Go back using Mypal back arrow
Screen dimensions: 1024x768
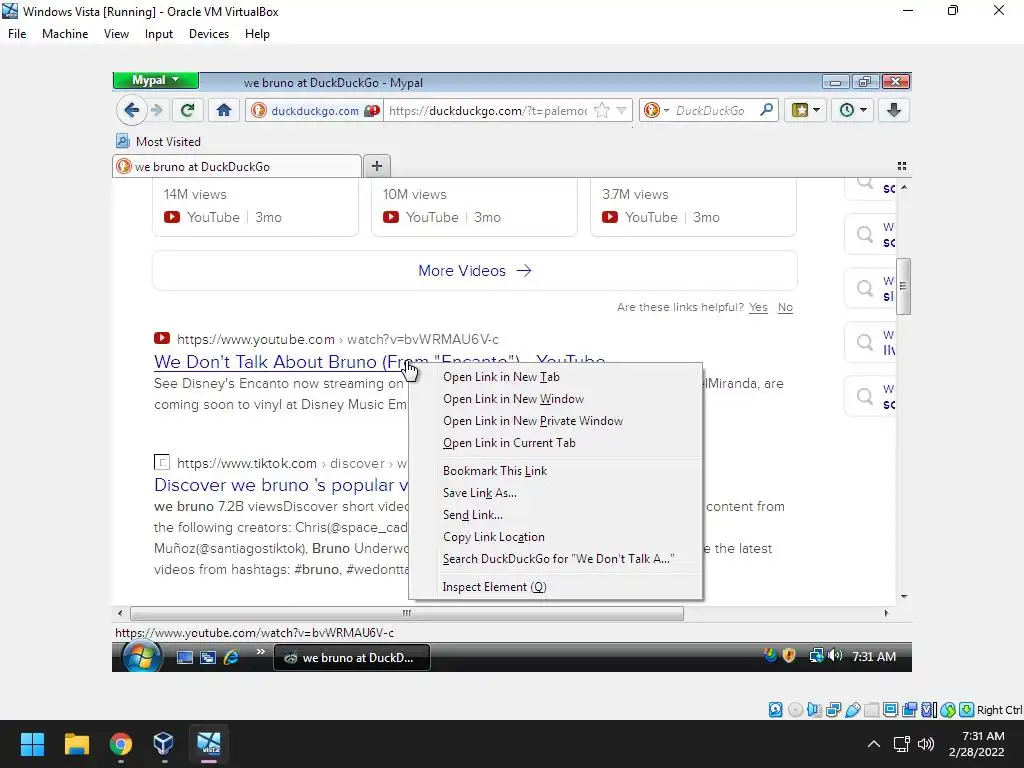(x=131, y=110)
